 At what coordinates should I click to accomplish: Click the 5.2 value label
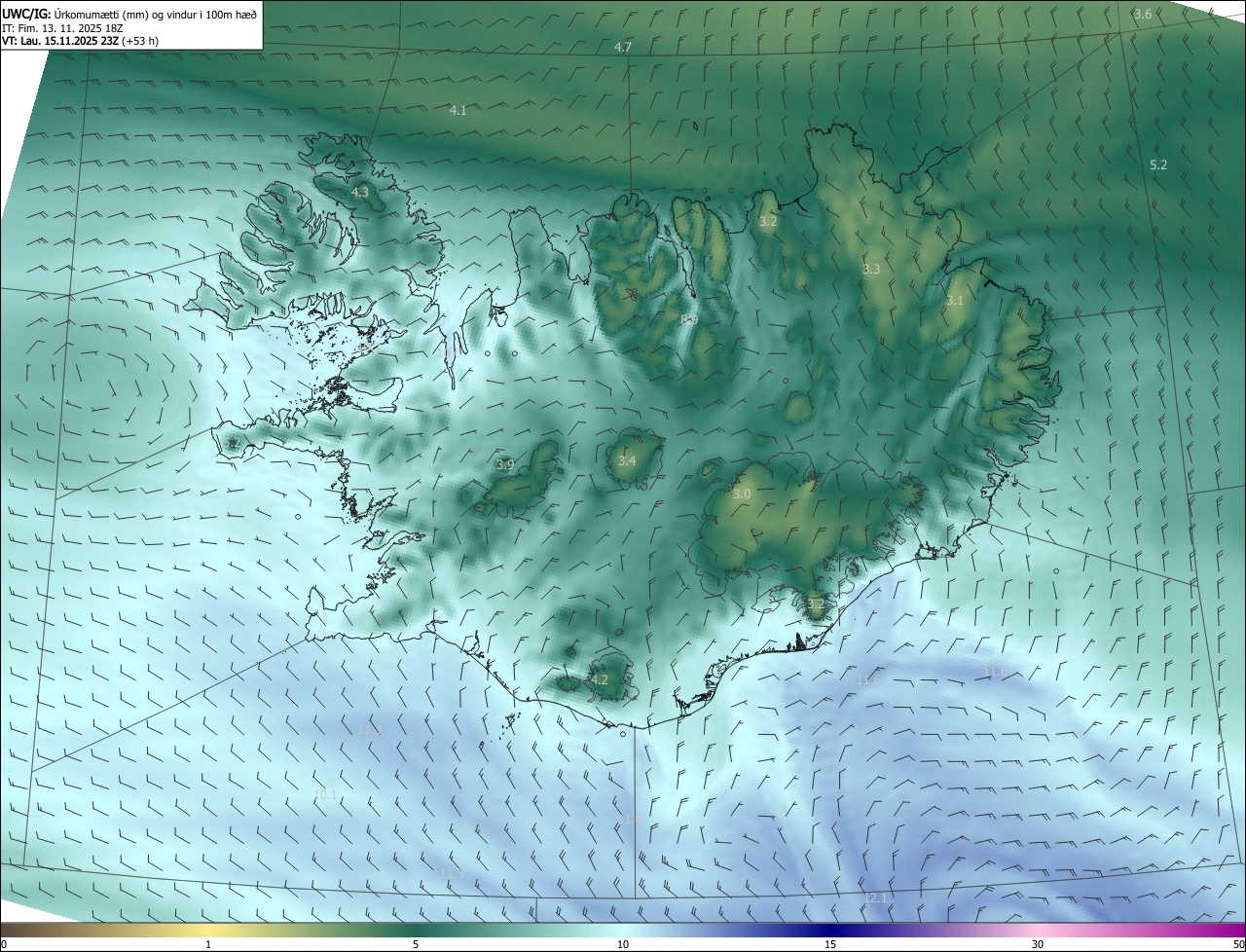(1158, 165)
